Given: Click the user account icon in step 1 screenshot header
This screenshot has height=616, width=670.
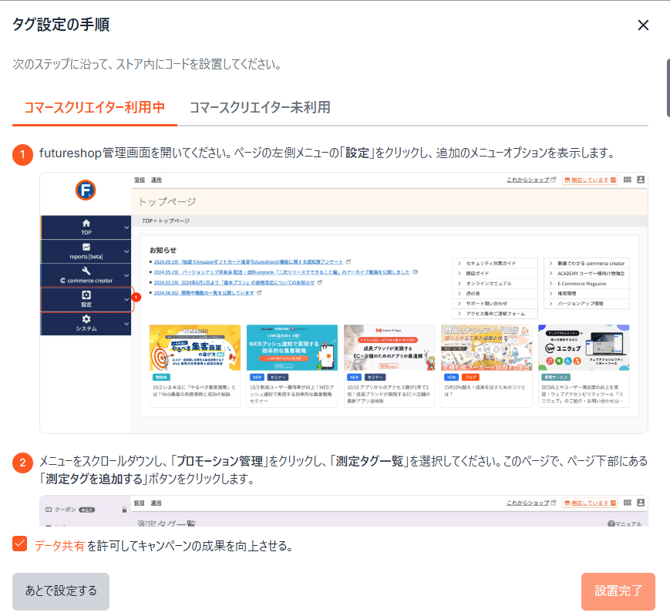Looking at the screenshot, I should [x=641, y=180].
